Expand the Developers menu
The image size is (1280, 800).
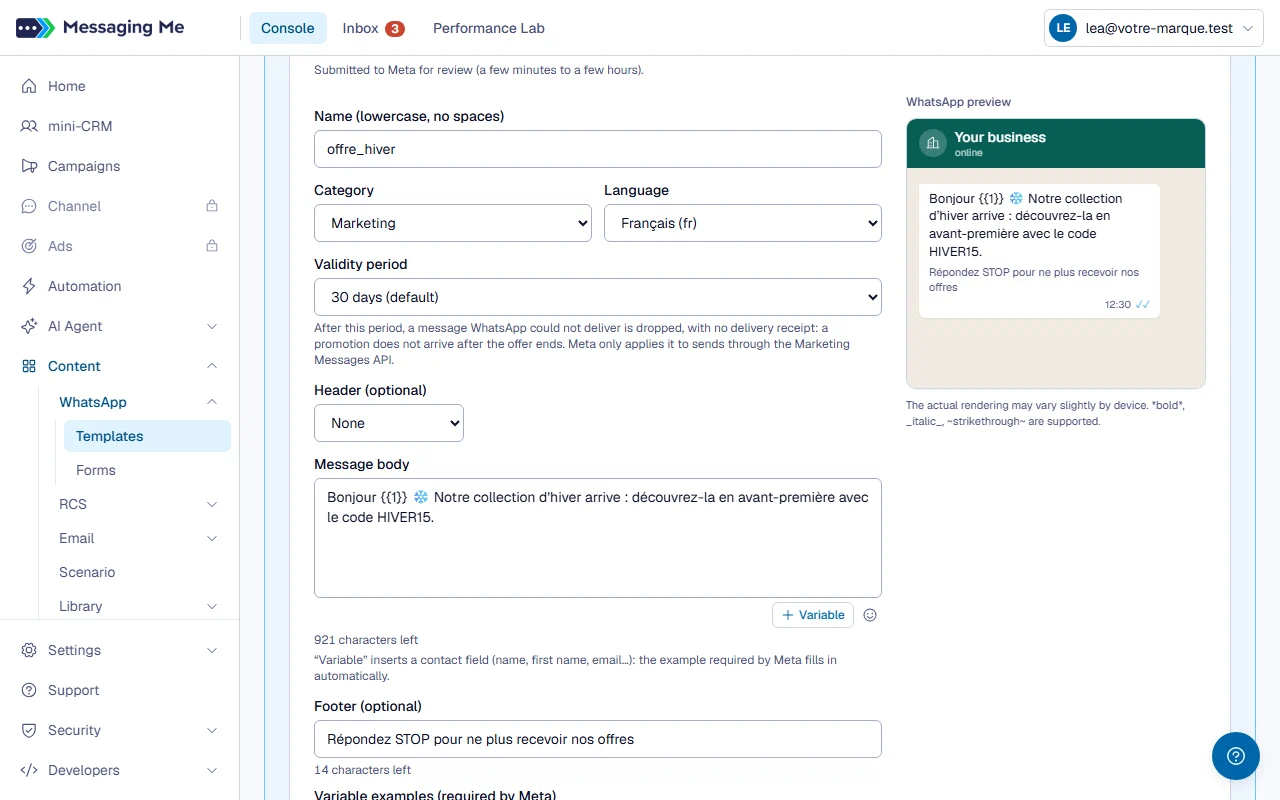(x=120, y=770)
